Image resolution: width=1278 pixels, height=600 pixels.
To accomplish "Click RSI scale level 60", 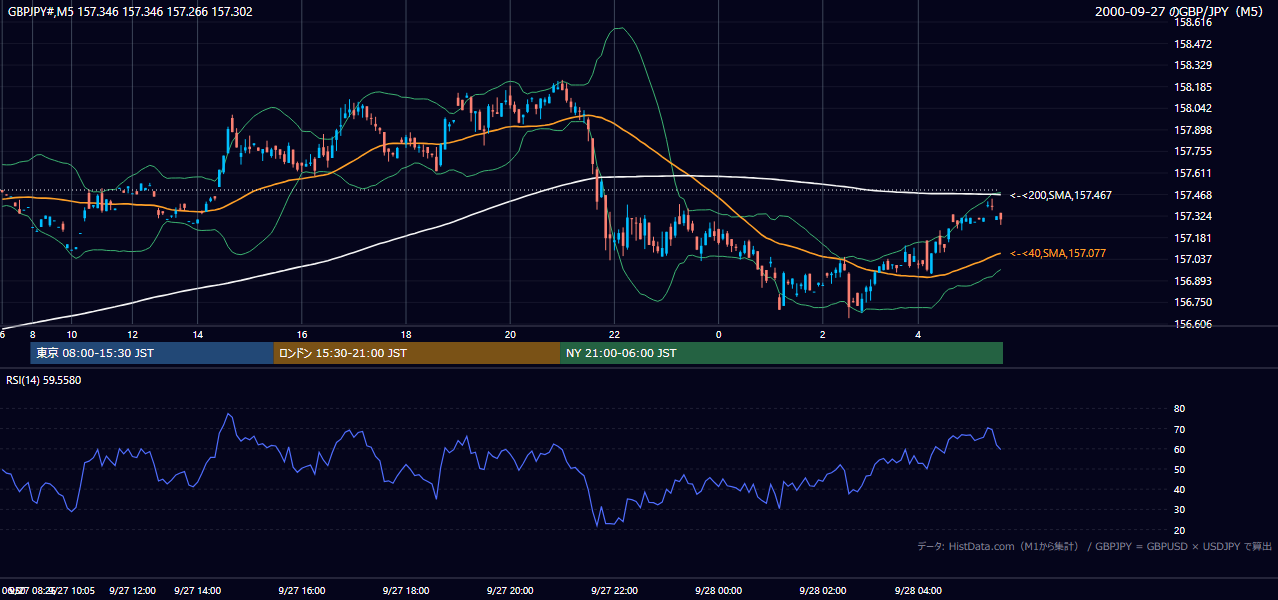I will point(1179,449).
